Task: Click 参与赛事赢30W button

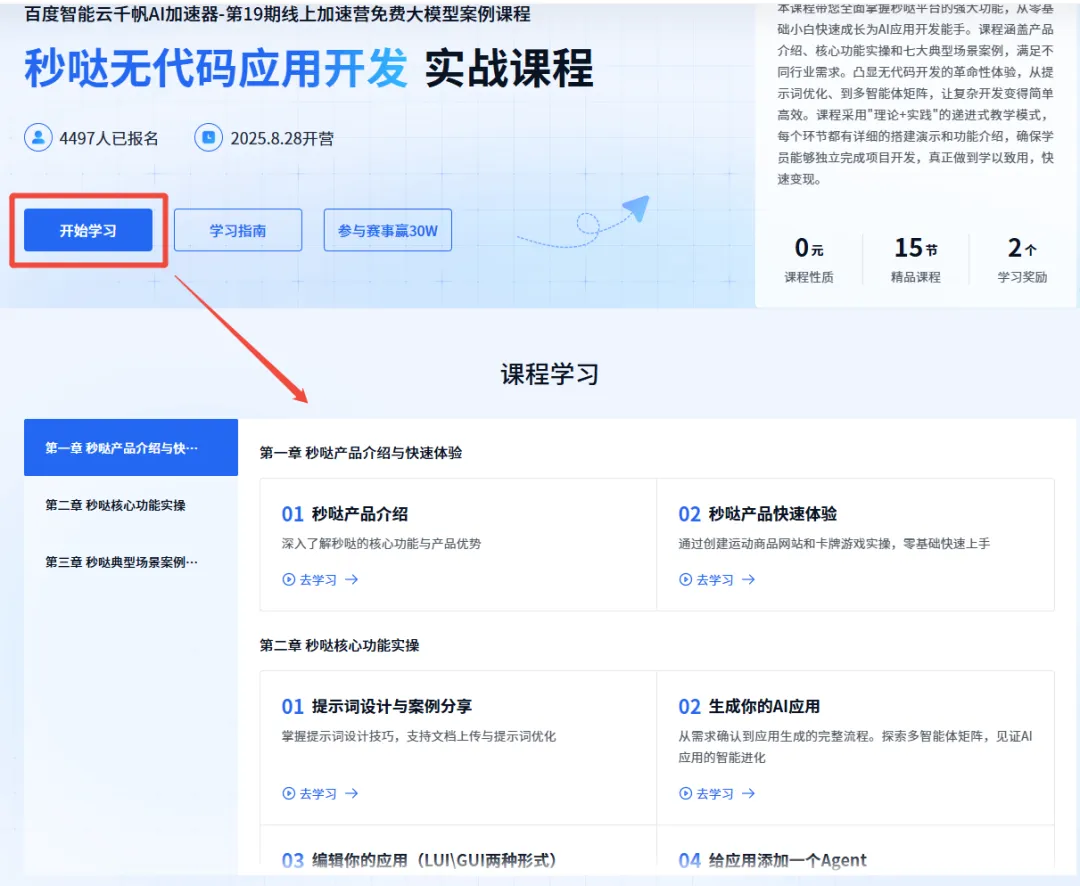Action: point(388,230)
